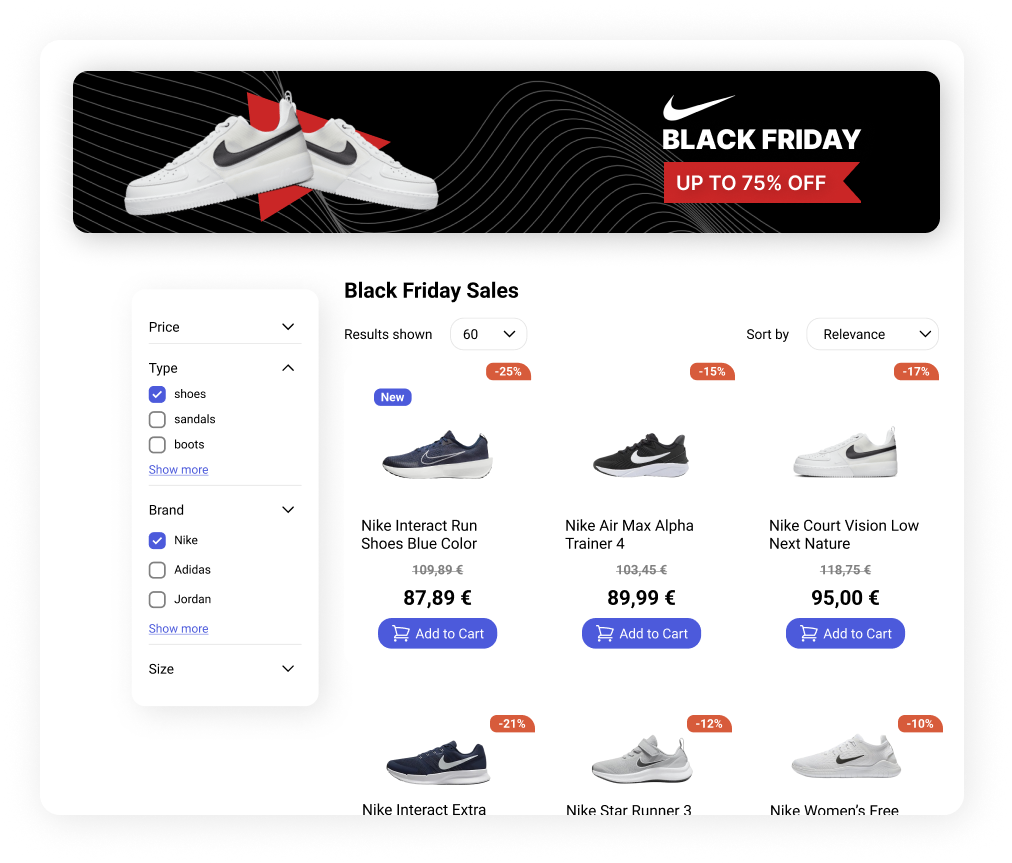
Task: Show more type options
Action: pos(178,470)
